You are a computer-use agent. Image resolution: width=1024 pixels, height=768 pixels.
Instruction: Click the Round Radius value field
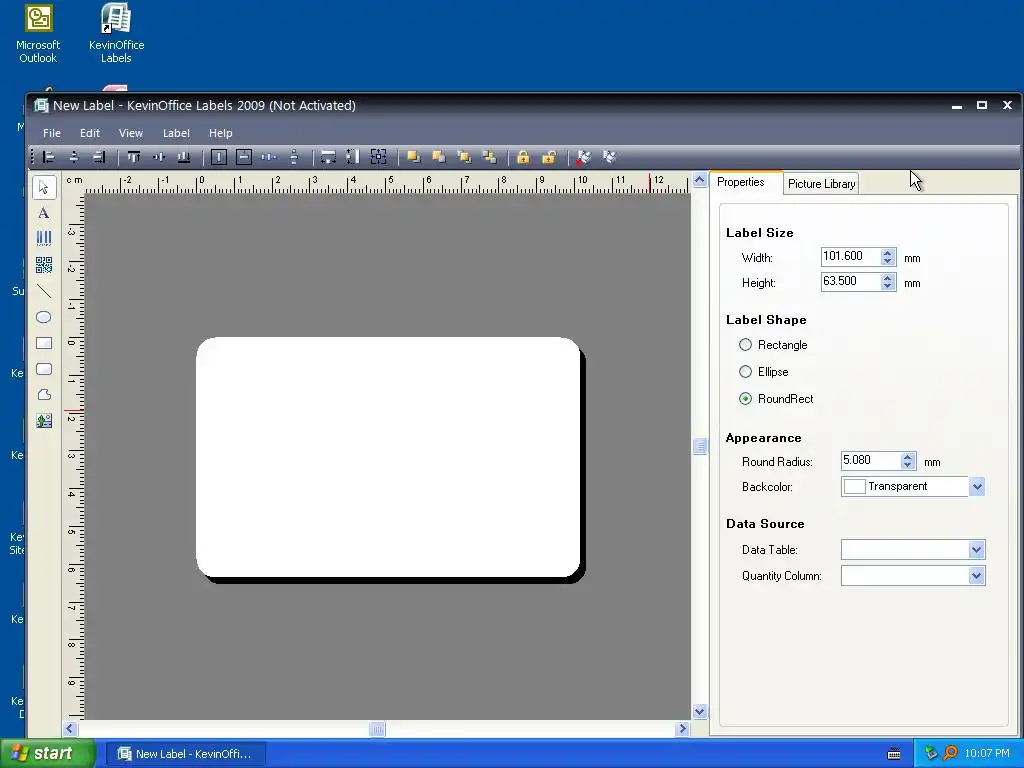coord(871,461)
